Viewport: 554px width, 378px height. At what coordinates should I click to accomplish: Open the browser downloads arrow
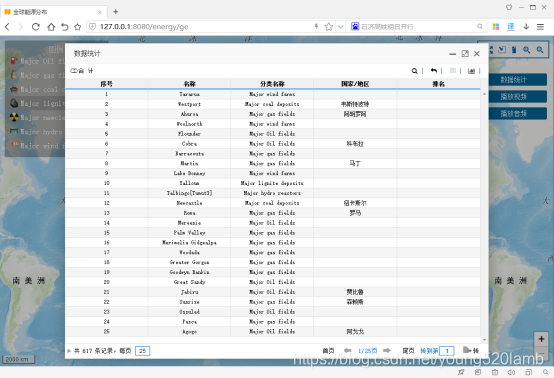click(526, 26)
